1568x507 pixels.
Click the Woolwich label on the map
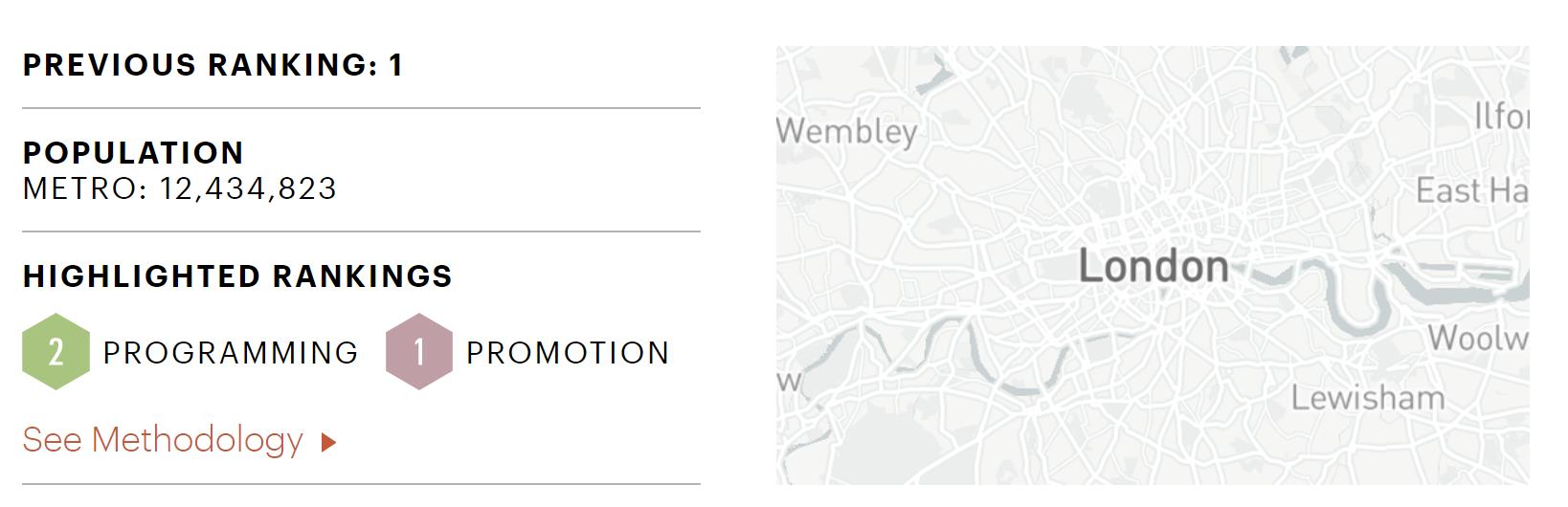[x=1478, y=337]
